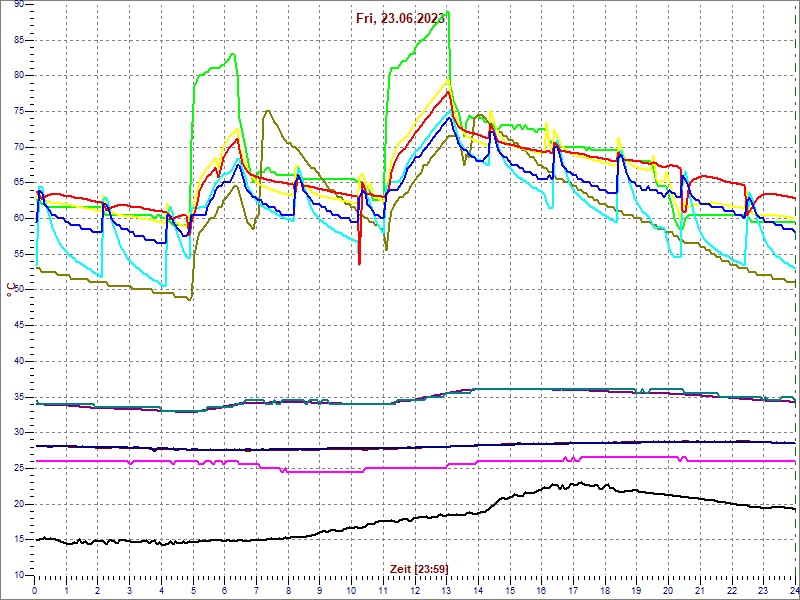The width and height of the screenshot is (800, 600).
Task: Select the 90 label on temperature axis
Action: pyautogui.click(x=19, y=4)
